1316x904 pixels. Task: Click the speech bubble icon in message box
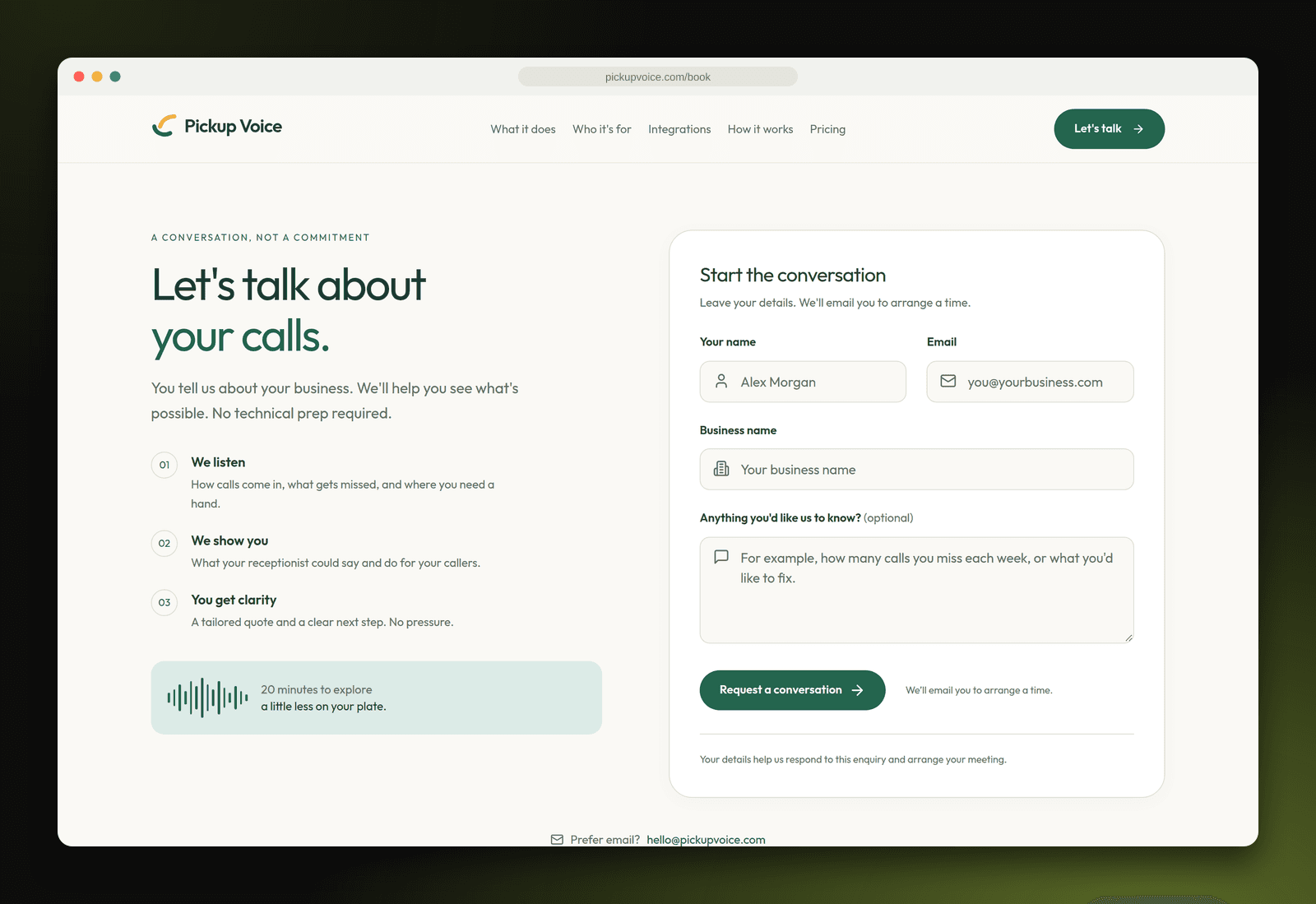coord(721,557)
